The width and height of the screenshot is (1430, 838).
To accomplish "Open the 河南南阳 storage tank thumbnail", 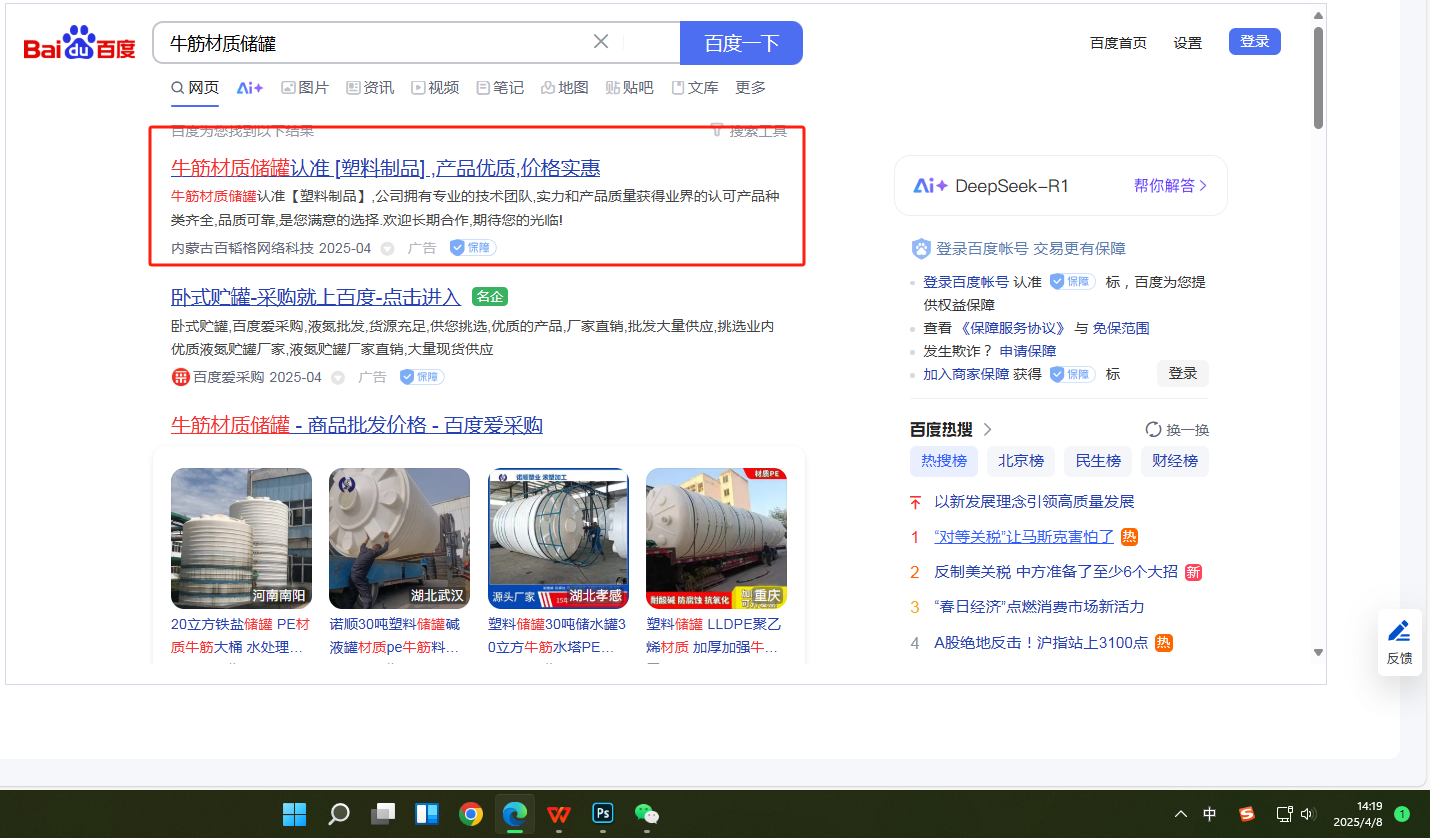I will tap(241, 538).
